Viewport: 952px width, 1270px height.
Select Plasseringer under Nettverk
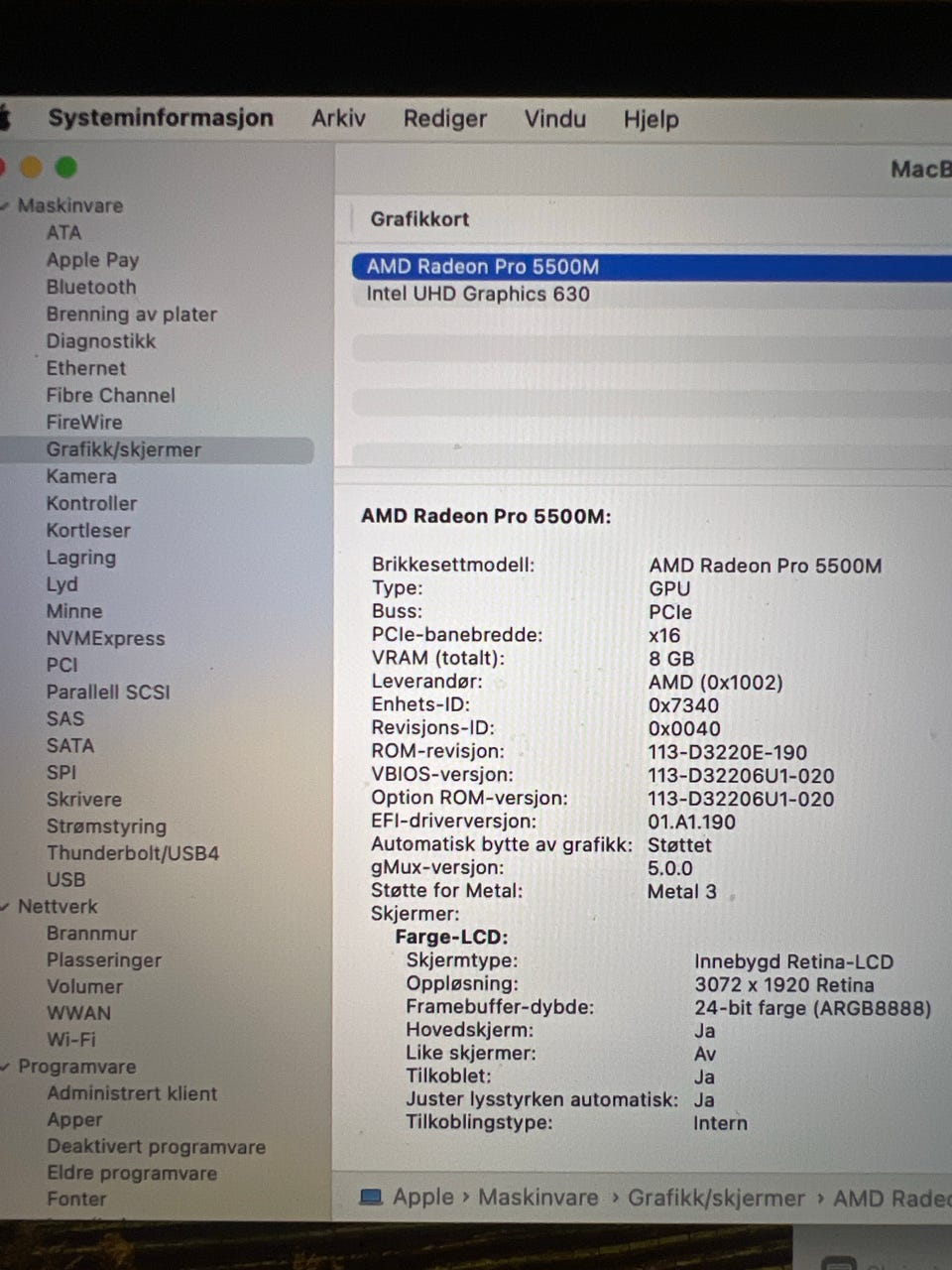[x=103, y=960]
